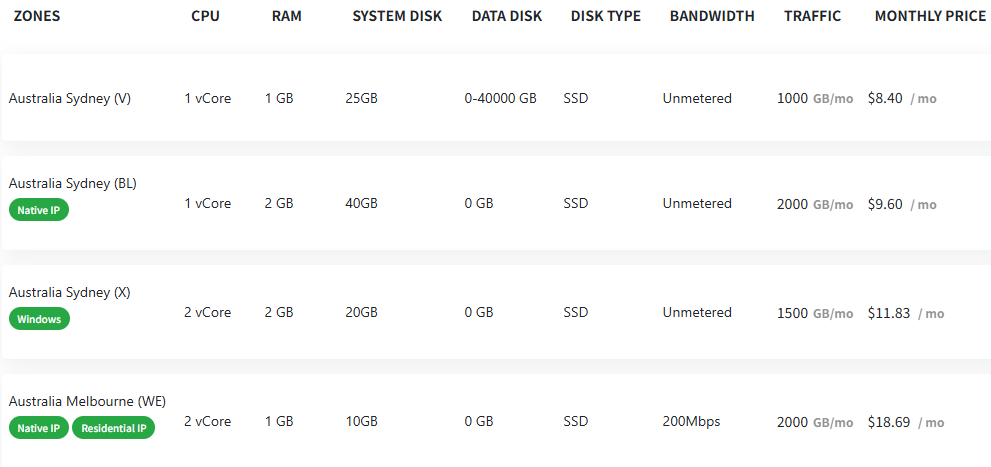Select the Australia Sydney (V) zone row

click(x=70, y=98)
